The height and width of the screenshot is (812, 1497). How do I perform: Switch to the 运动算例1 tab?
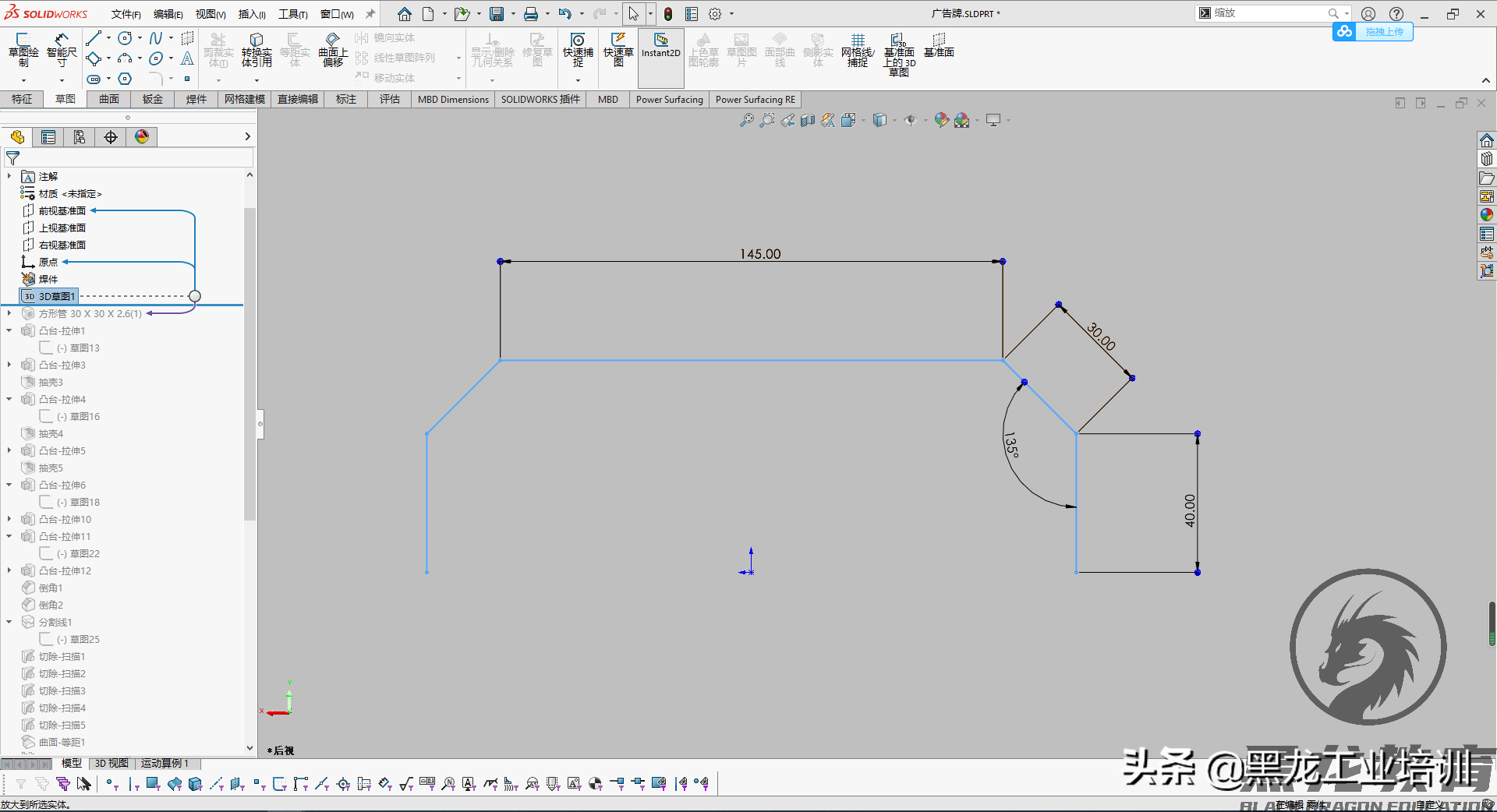[165, 764]
